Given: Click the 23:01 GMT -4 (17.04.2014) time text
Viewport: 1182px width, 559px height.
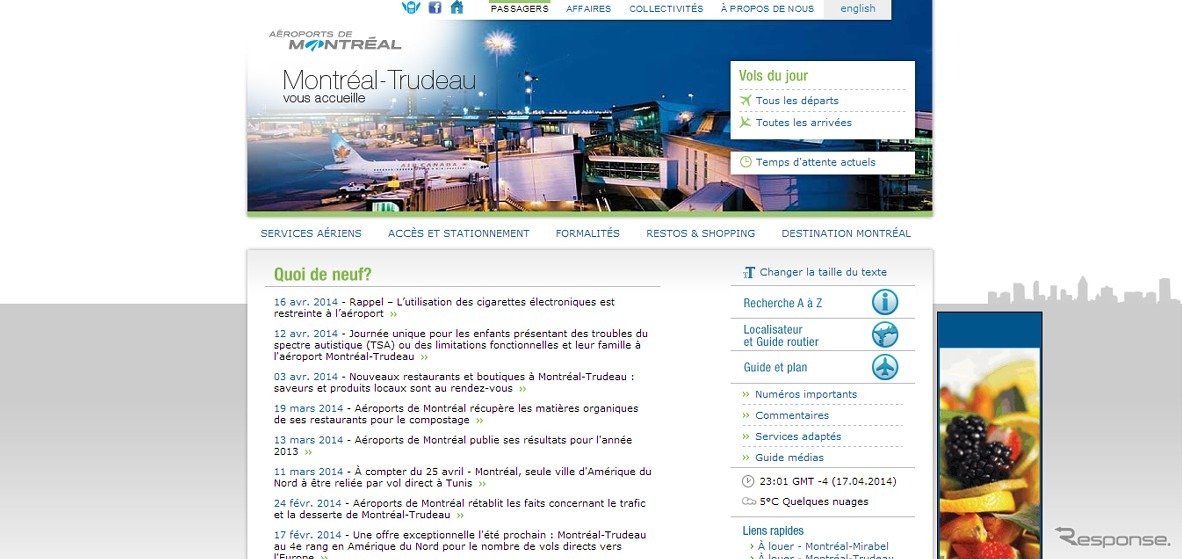Looking at the screenshot, I should point(828,481).
